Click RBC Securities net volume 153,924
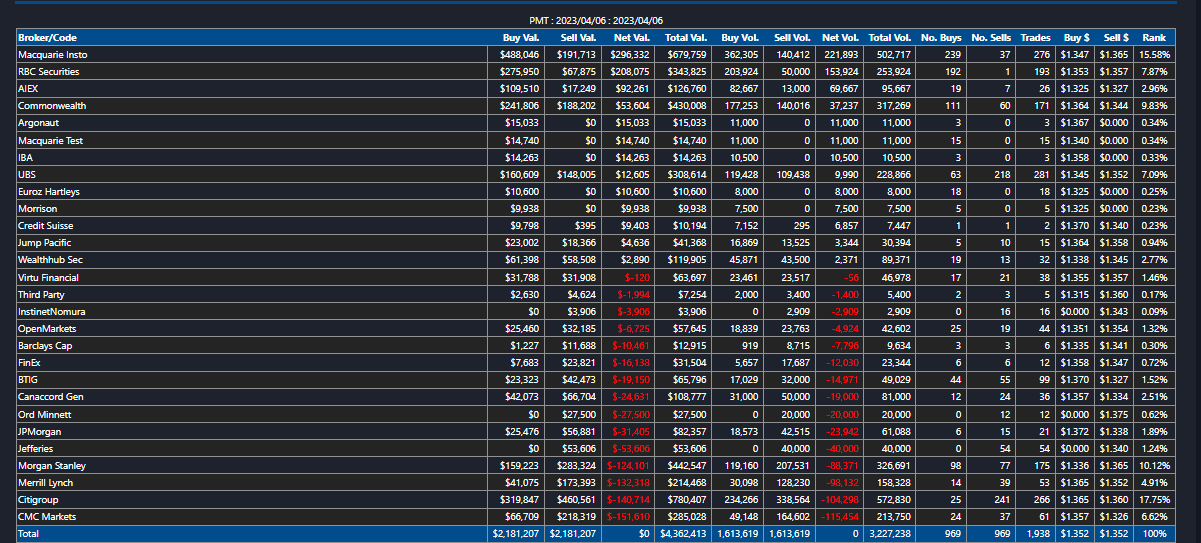This screenshot has width=1201, height=543. (842, 71)
